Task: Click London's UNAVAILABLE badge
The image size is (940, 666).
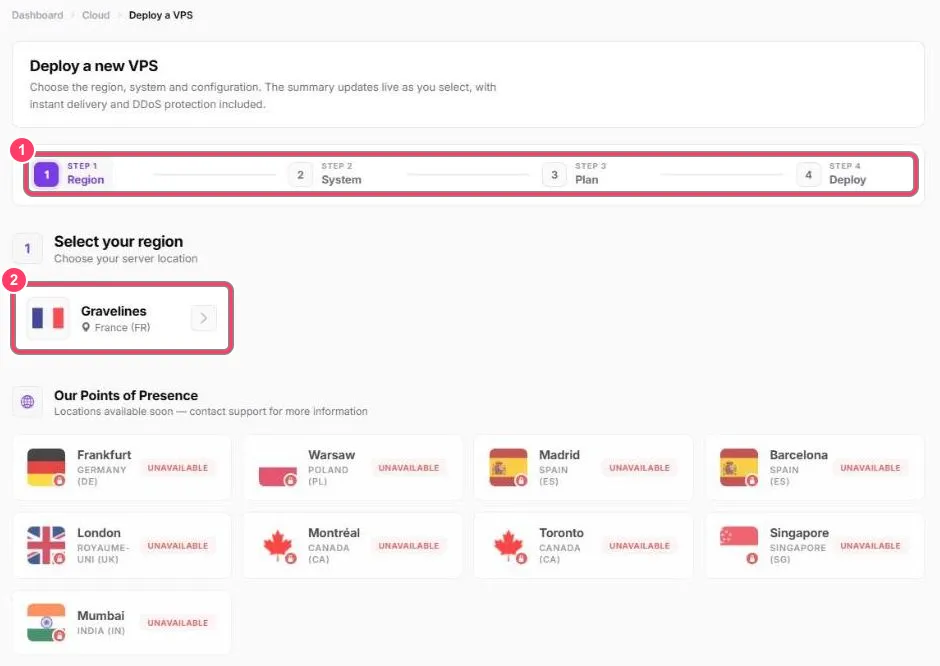Action: click(178, 546)
